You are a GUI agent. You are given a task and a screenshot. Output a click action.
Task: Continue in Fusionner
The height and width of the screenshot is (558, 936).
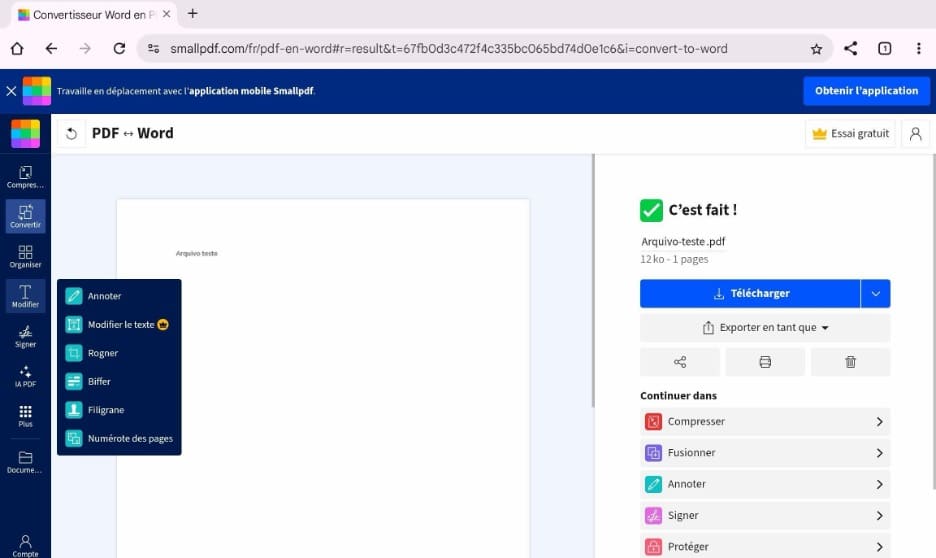[765, 453]
